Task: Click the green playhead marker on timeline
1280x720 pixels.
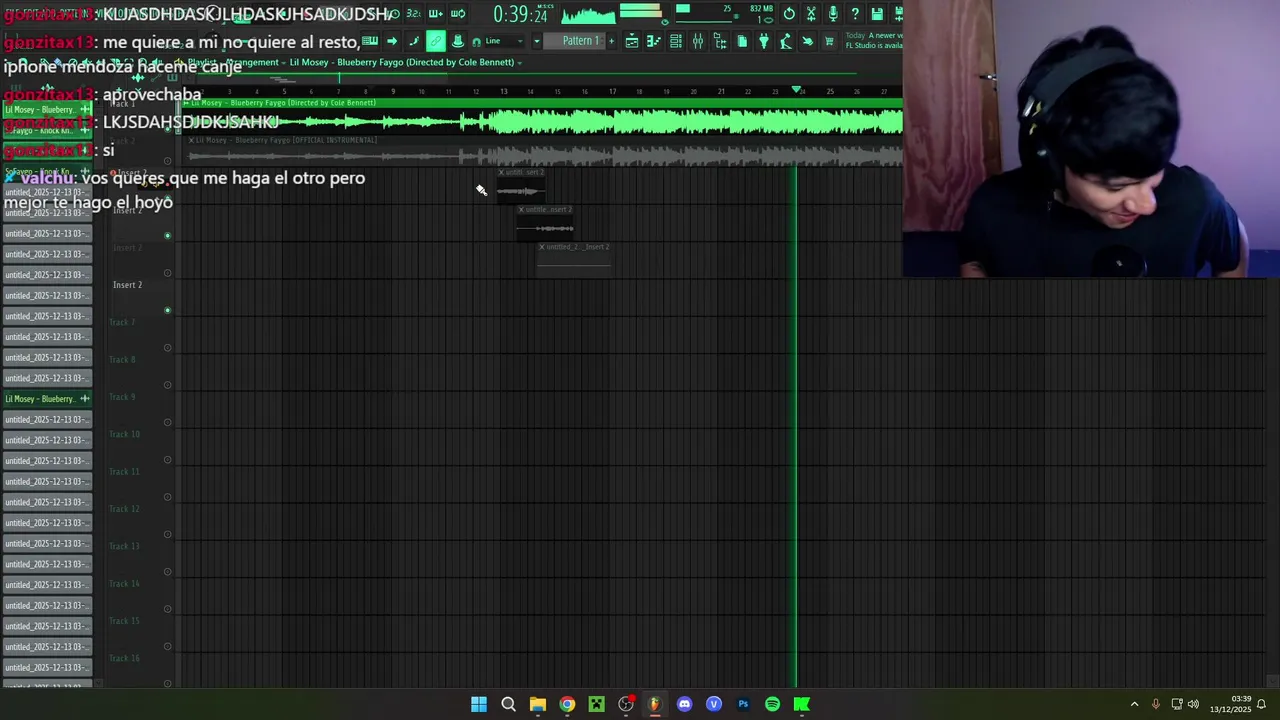Action: point(797,90)
